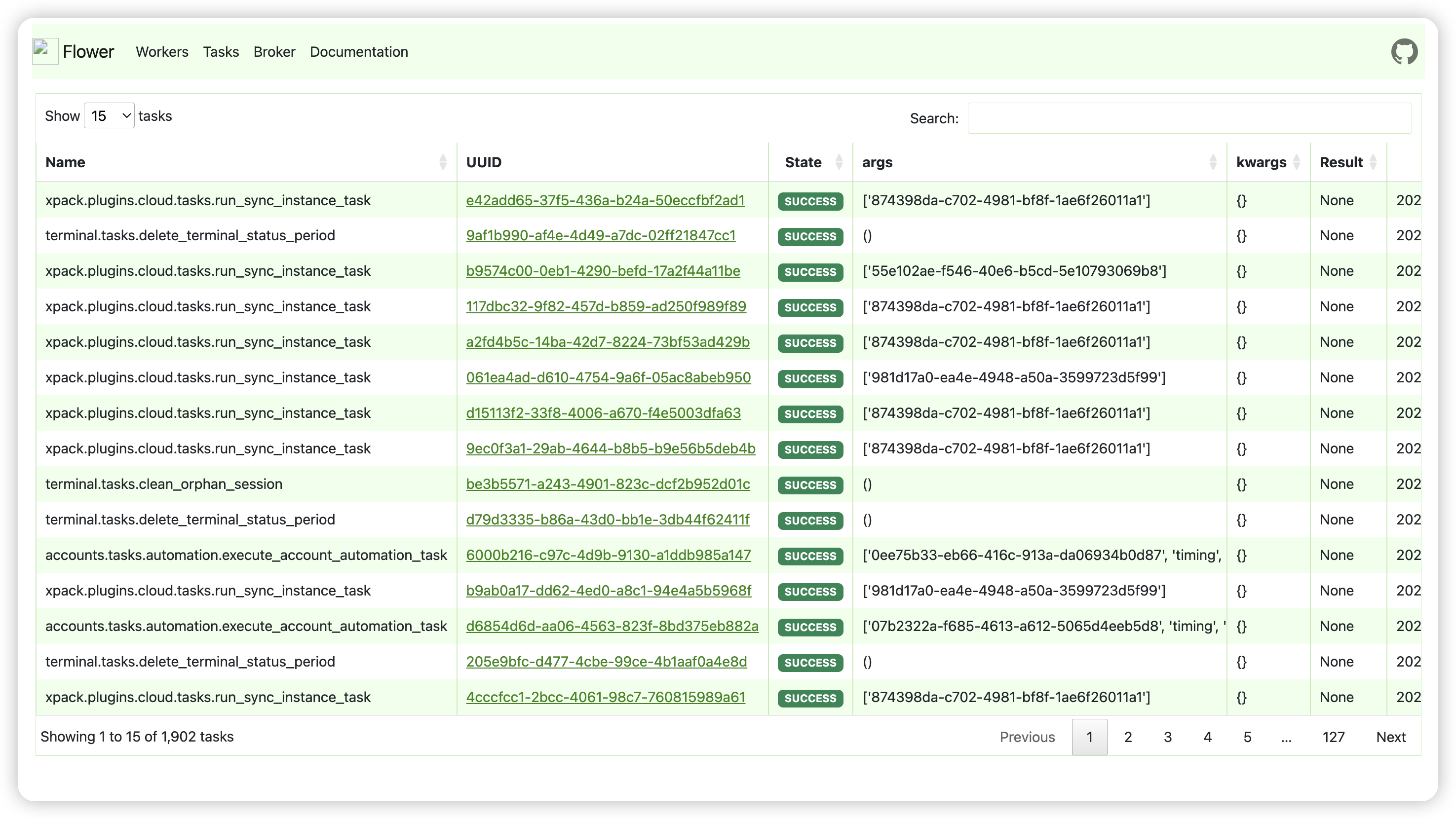Open task b9574c00-0eb1-4290-befd-17a2f44a11be
1456x819 pixels.
coord(603,271)
